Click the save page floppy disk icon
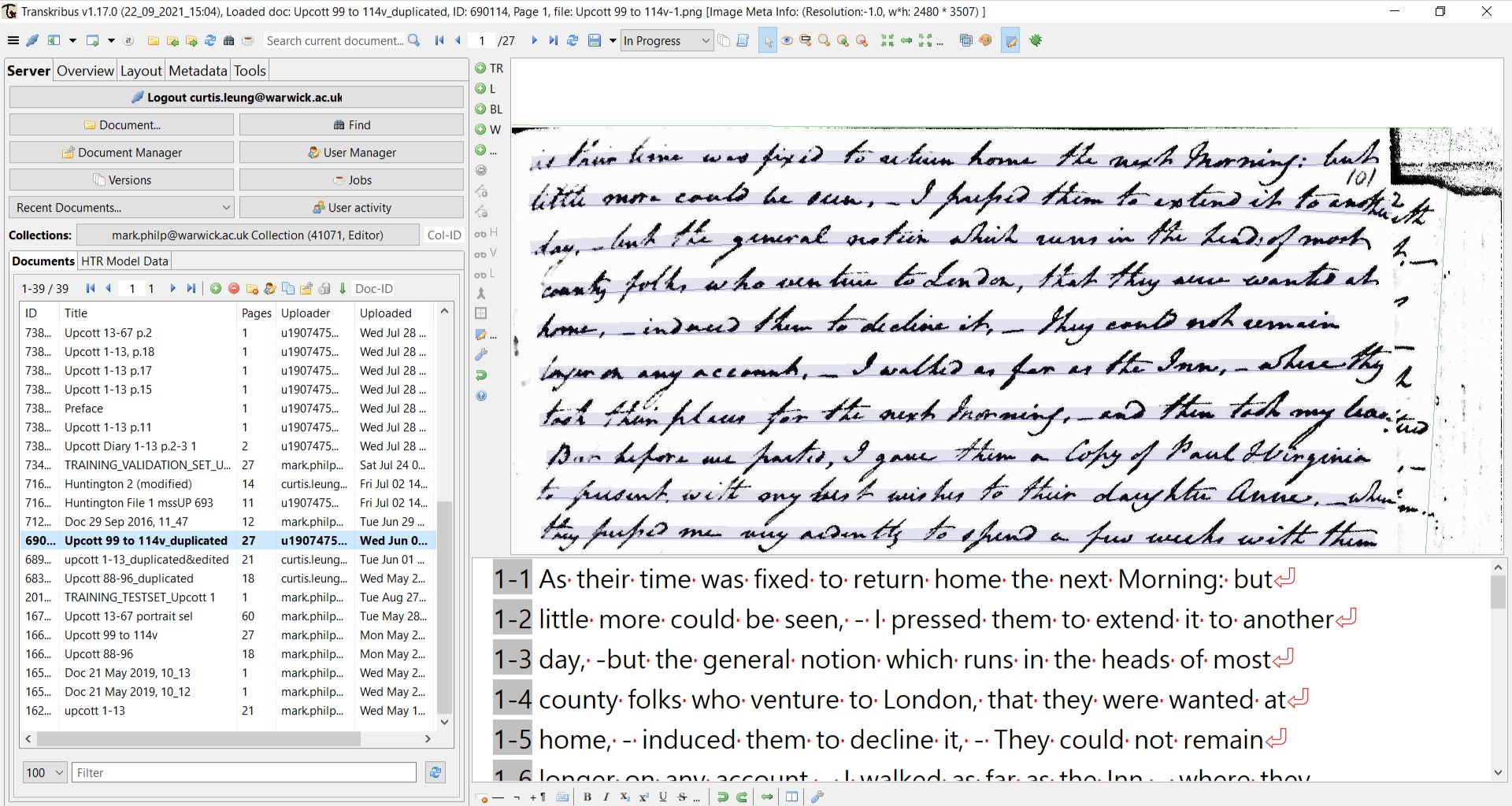 coord(595,41)
